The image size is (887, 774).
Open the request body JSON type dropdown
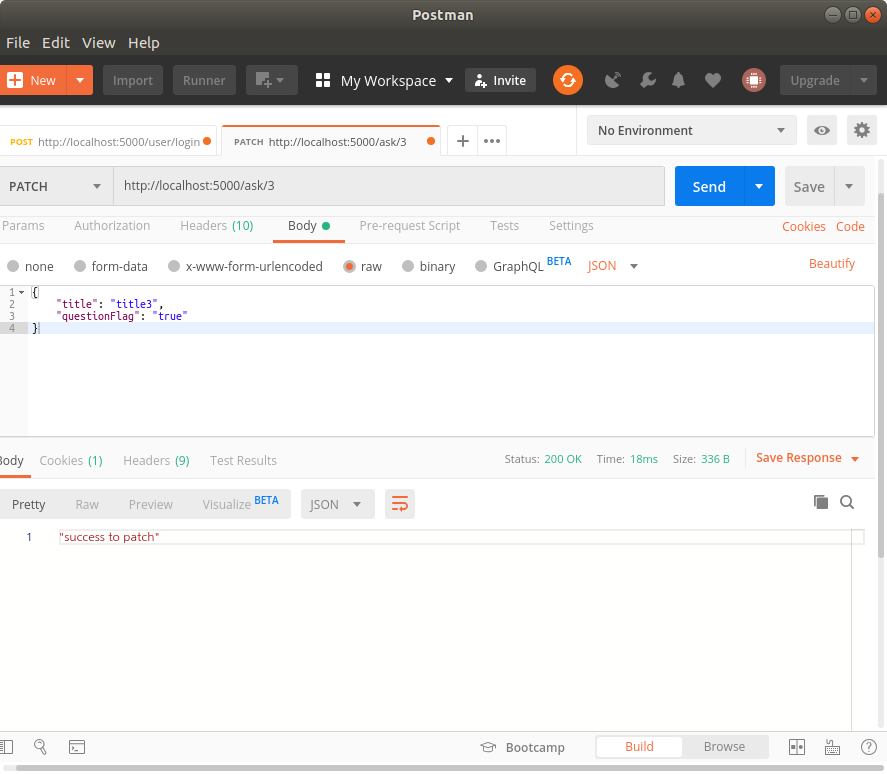click(x=613, y=266)
